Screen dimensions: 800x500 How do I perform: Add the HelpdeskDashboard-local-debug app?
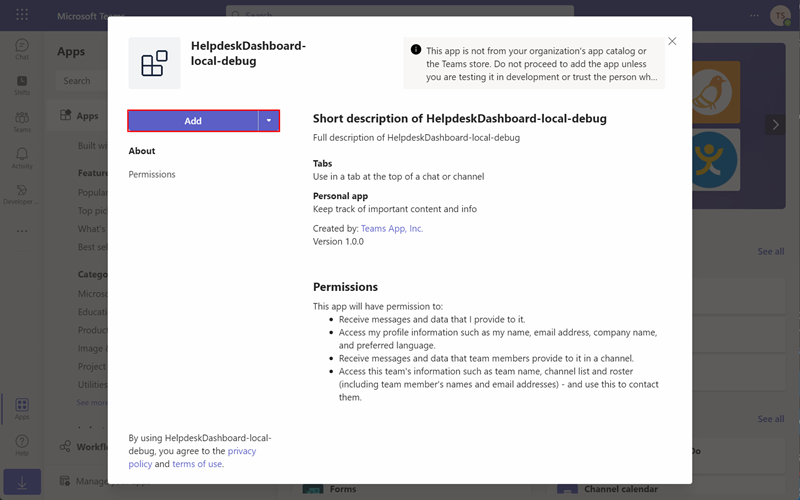coord(193,121)
